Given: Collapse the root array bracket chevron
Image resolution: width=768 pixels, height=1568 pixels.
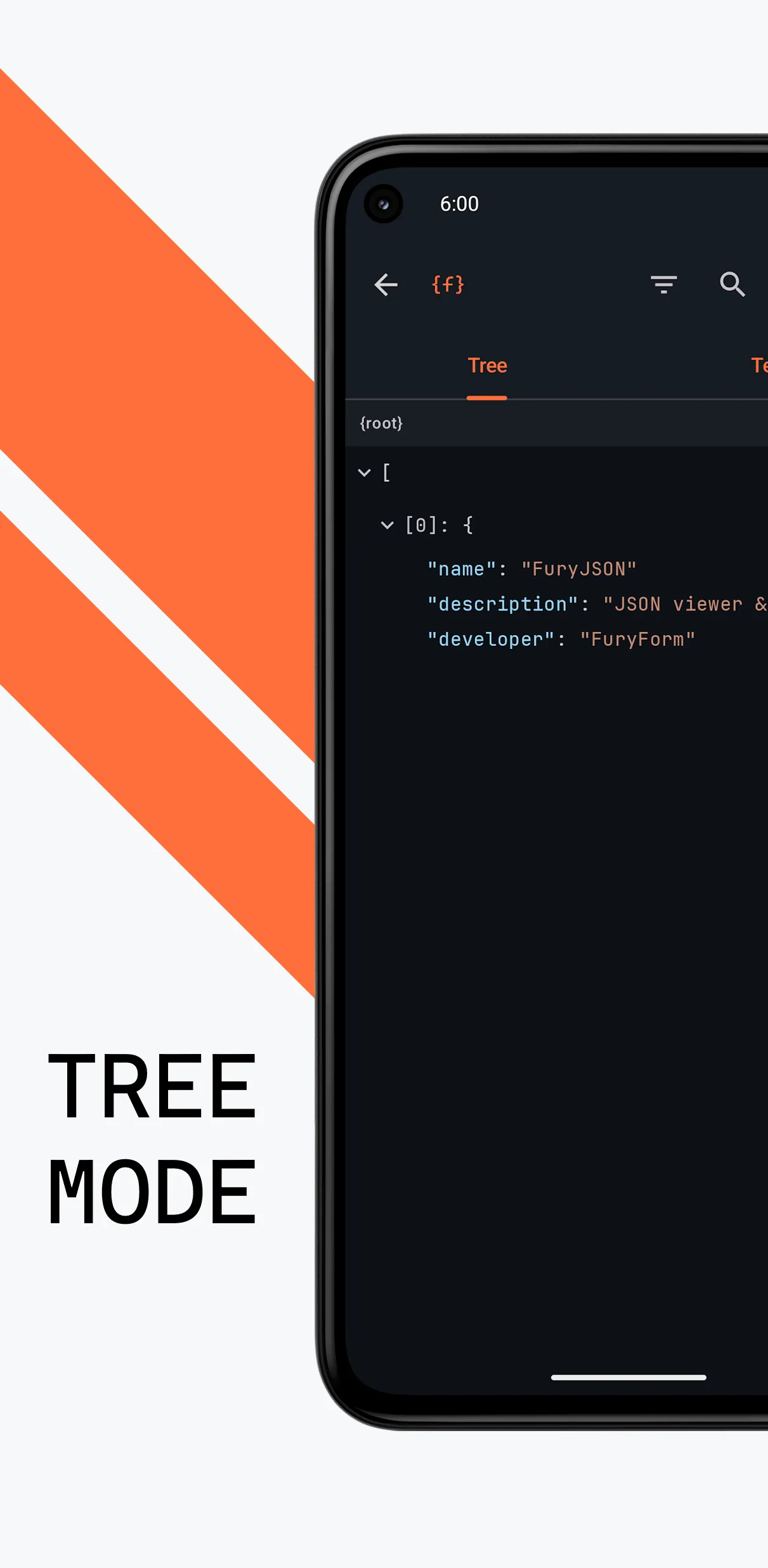Looking at the screenshot, I should coord(364,472).
